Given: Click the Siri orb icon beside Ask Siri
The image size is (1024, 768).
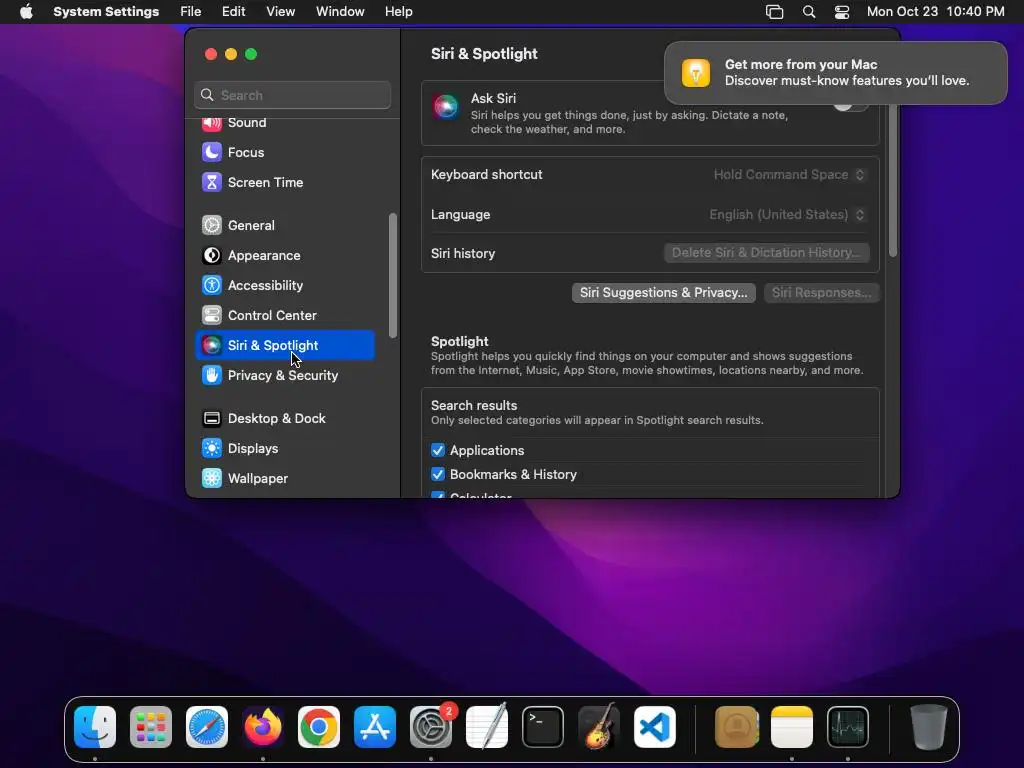Looking at the screenshot, I should tap(446, 106).
